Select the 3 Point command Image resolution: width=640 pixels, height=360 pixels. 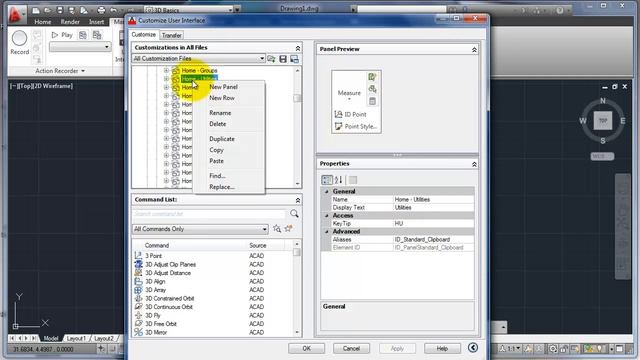[153, 256]
